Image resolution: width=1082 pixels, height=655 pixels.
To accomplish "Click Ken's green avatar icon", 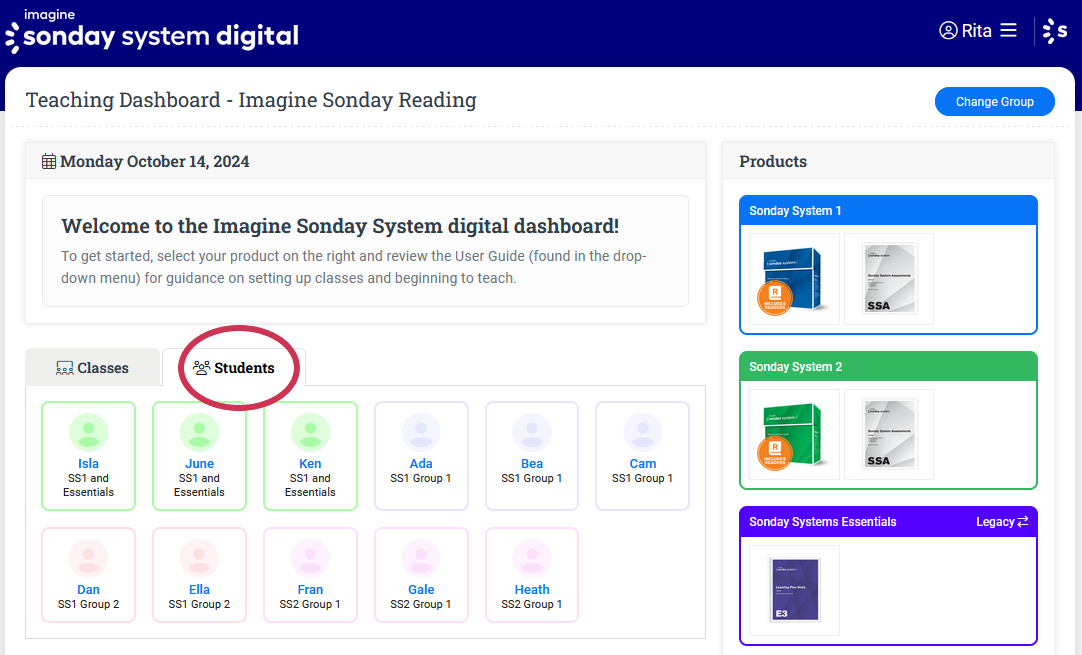I will coord(310,433).
